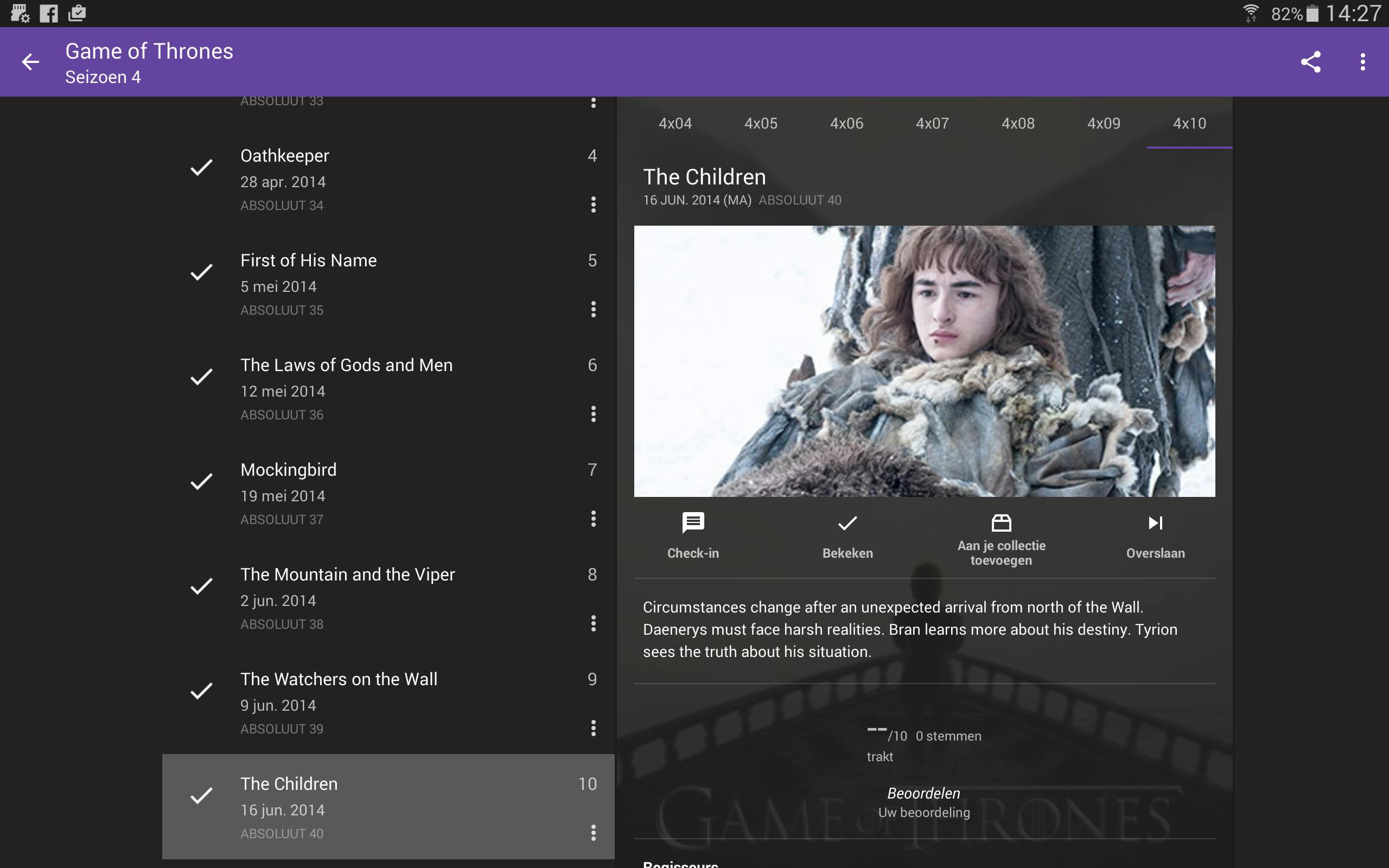Tap the Wi-Fi icon in the status bar
Viewport: 1389px width, 868px height.
click(x=1250, y=12)
